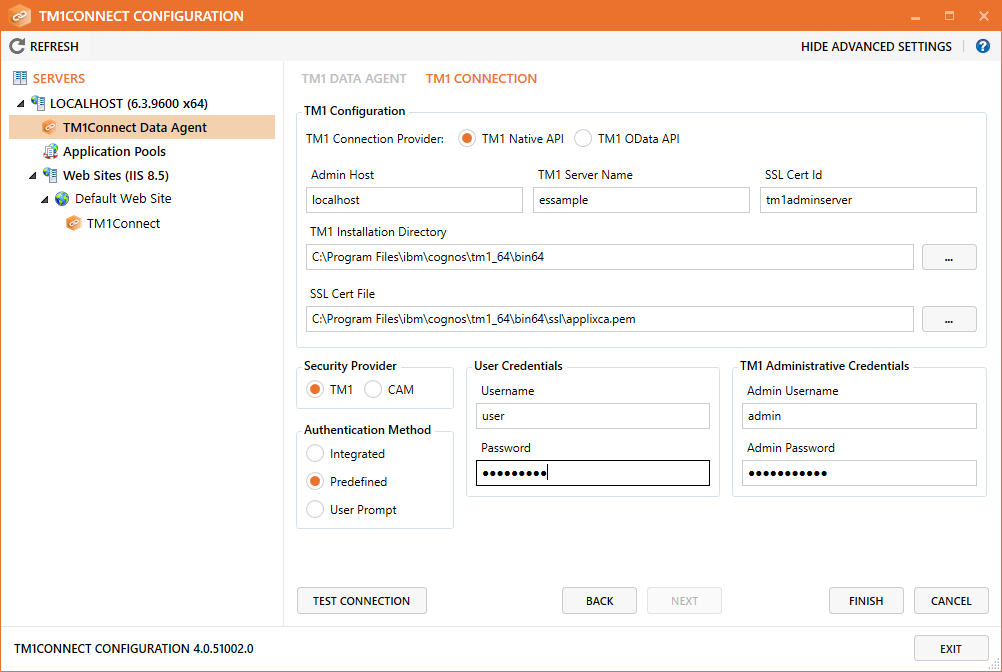1002x672 pixels.
Task: Cancel the configuration wizard
Action: pyautogui.click(x=951, y=600)
